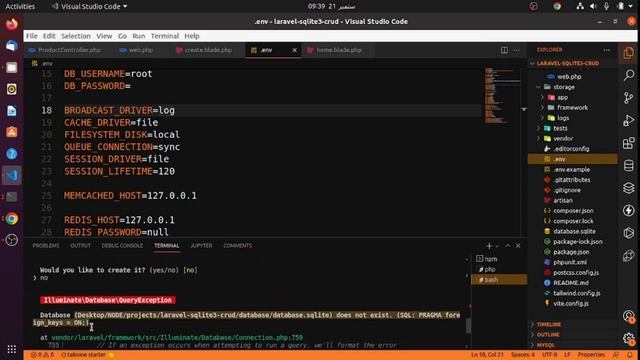Expand the MySQL section
Viewport: 640px width, 360px height.
(545, 345)
